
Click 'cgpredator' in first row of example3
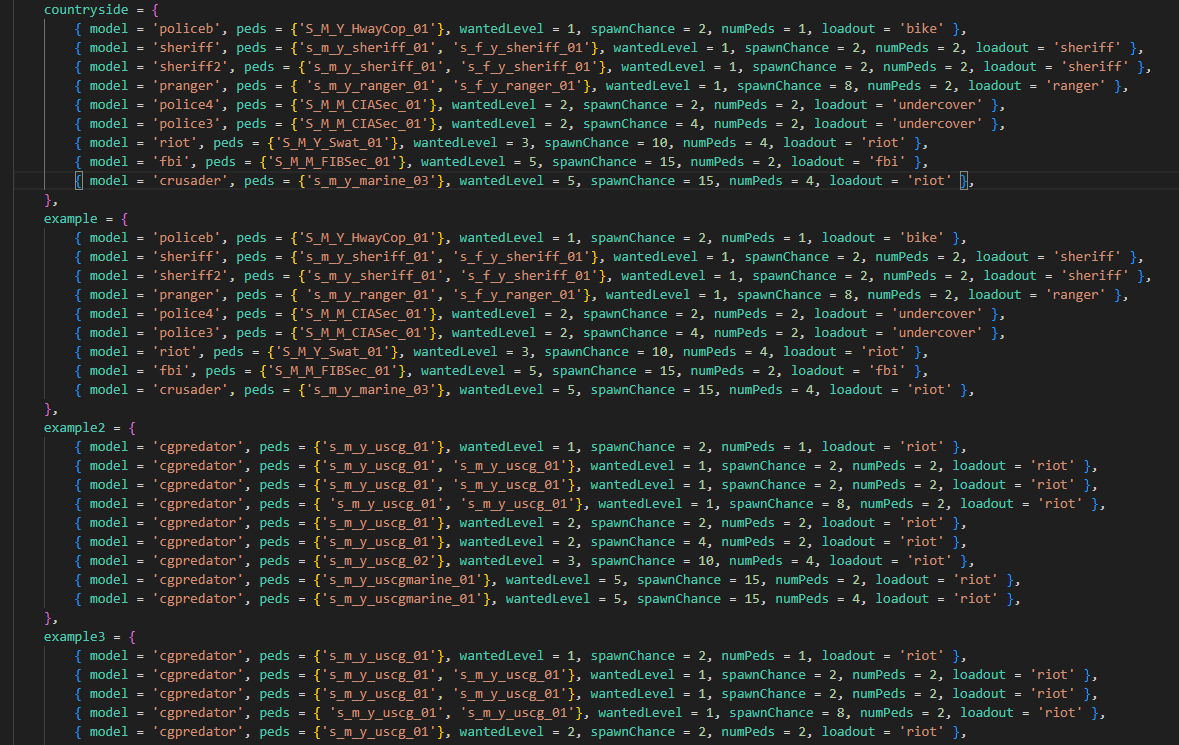click(199, 656)
